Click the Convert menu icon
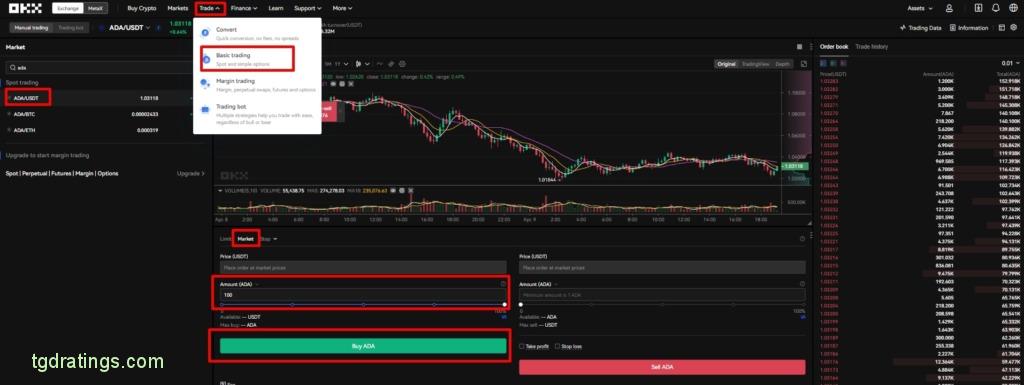The image size is (1024, 385). coord(205,33)
